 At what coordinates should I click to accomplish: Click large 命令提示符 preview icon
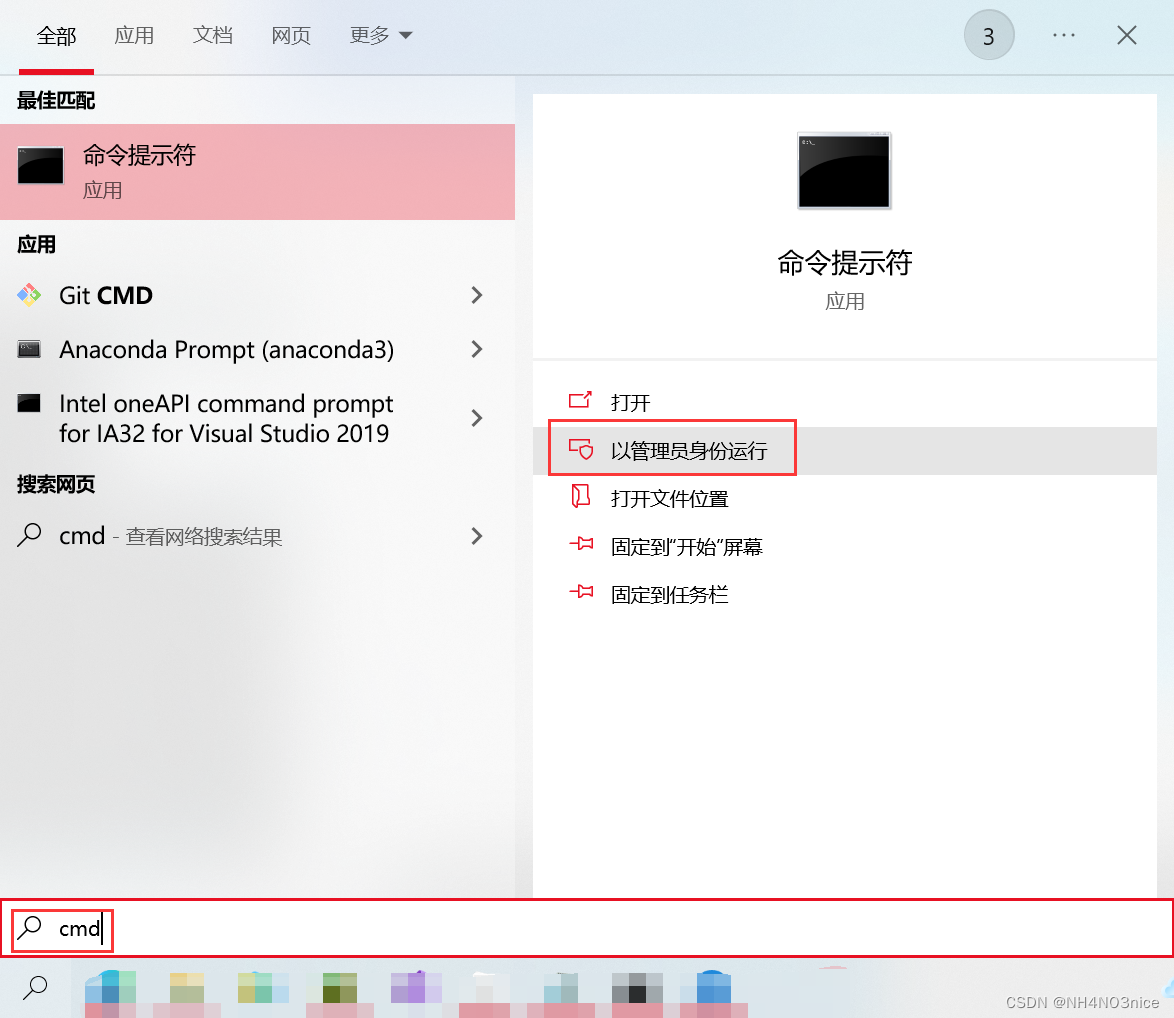point(845,171)
